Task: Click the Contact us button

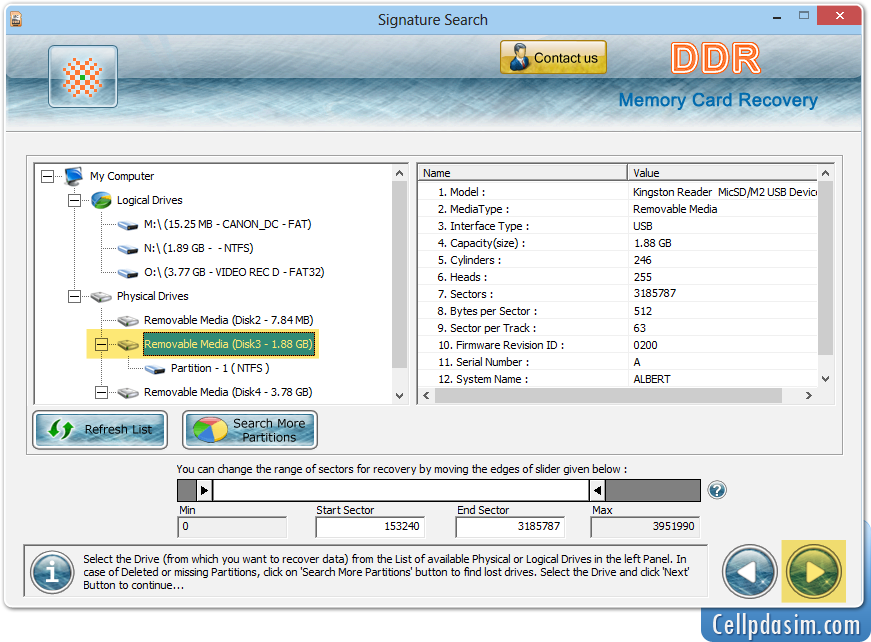Action: pos(553,57)
